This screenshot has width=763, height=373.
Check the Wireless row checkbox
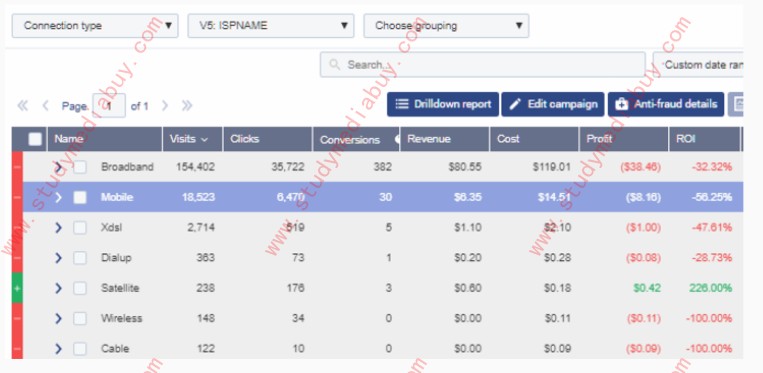(80, 318)
